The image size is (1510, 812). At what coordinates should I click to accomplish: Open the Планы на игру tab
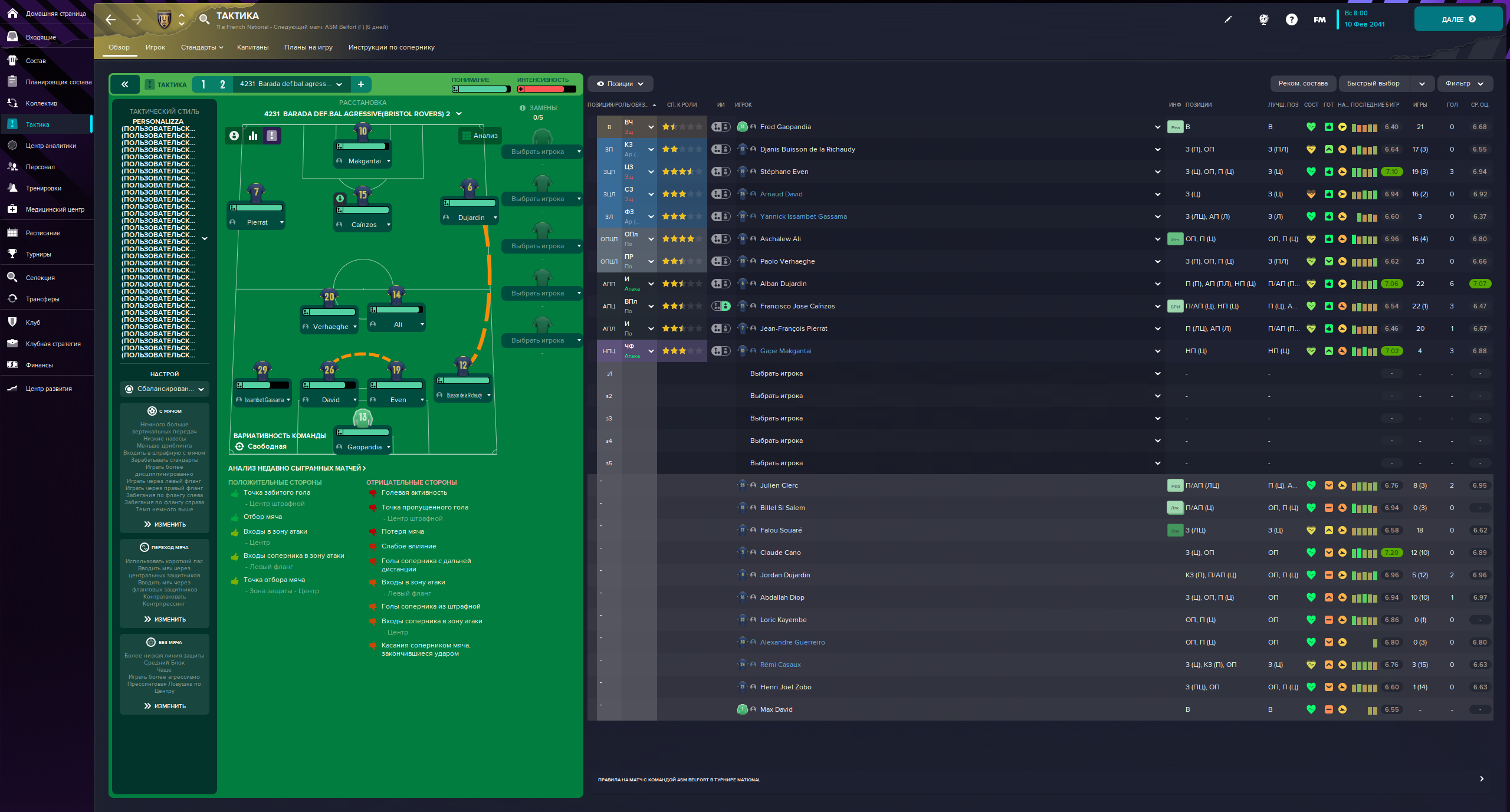click(x=308, y=47)
